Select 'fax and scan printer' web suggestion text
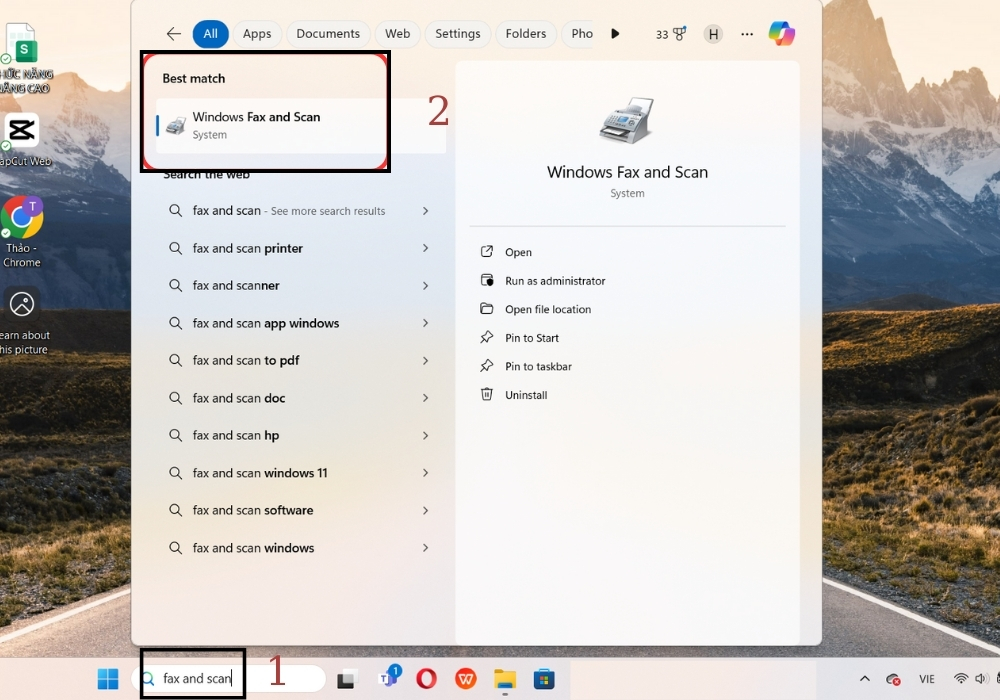Screen dimensions: 1000x700 tap(247, 249)
